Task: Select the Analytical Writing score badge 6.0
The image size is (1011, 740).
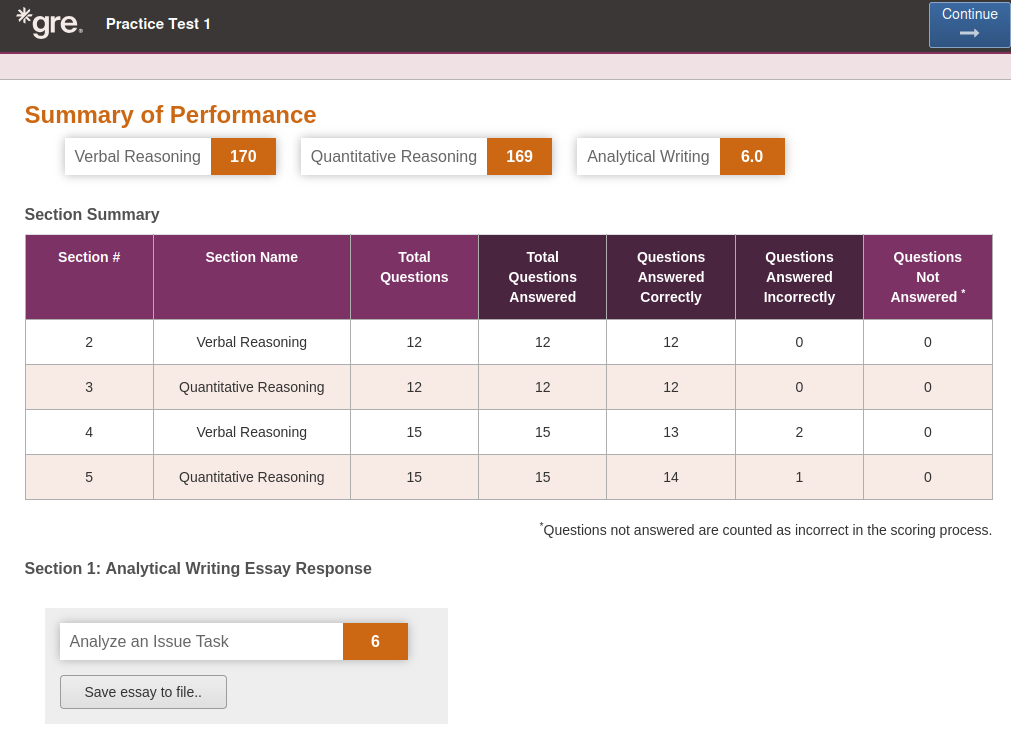Action: click(752, 156)
